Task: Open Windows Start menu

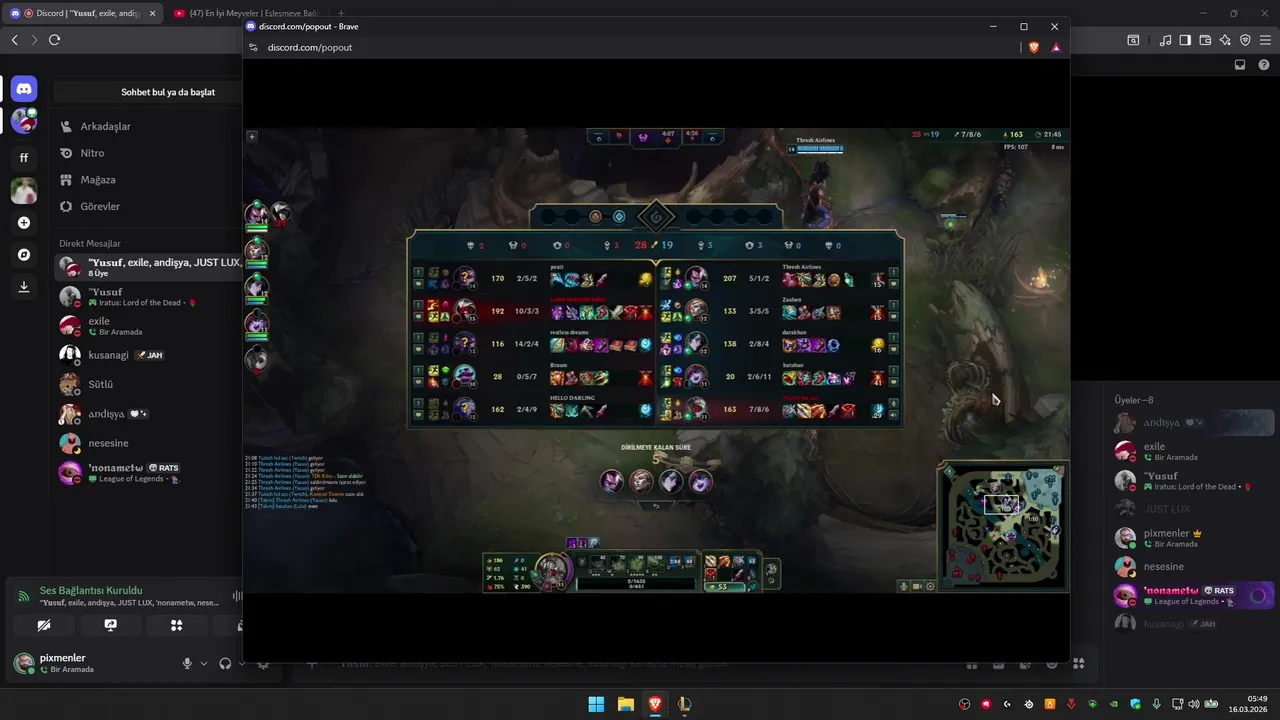Action: click(596, 704)
